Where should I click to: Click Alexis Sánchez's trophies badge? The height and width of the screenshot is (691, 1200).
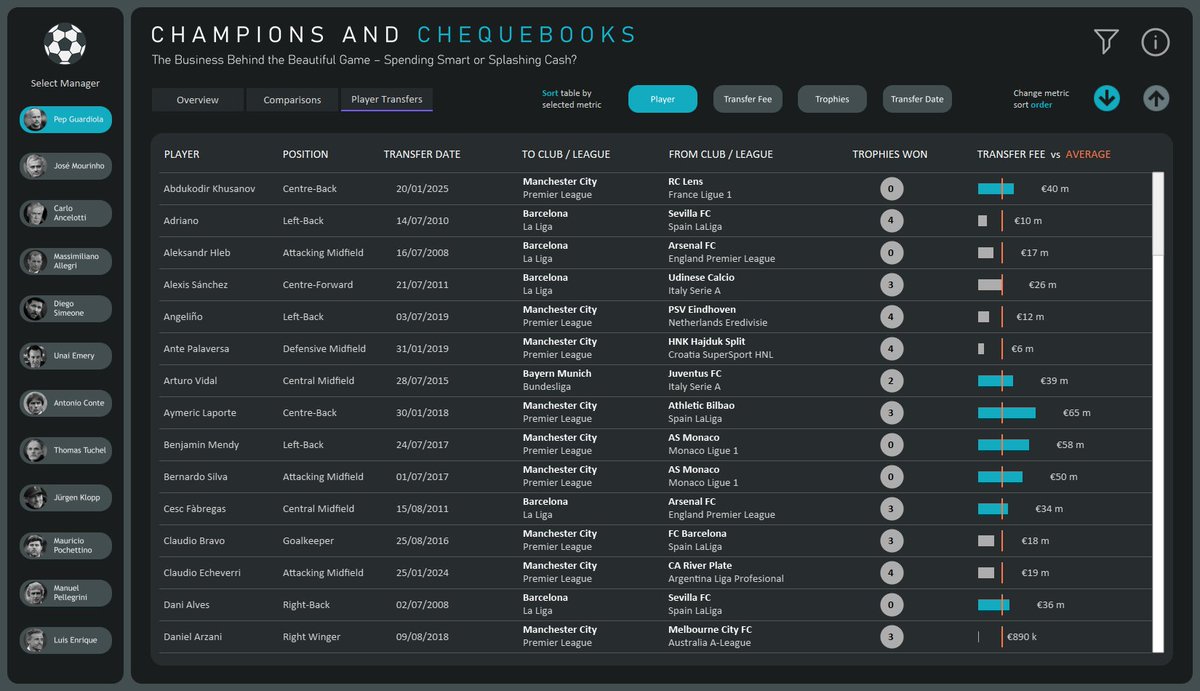coord(892,285)
